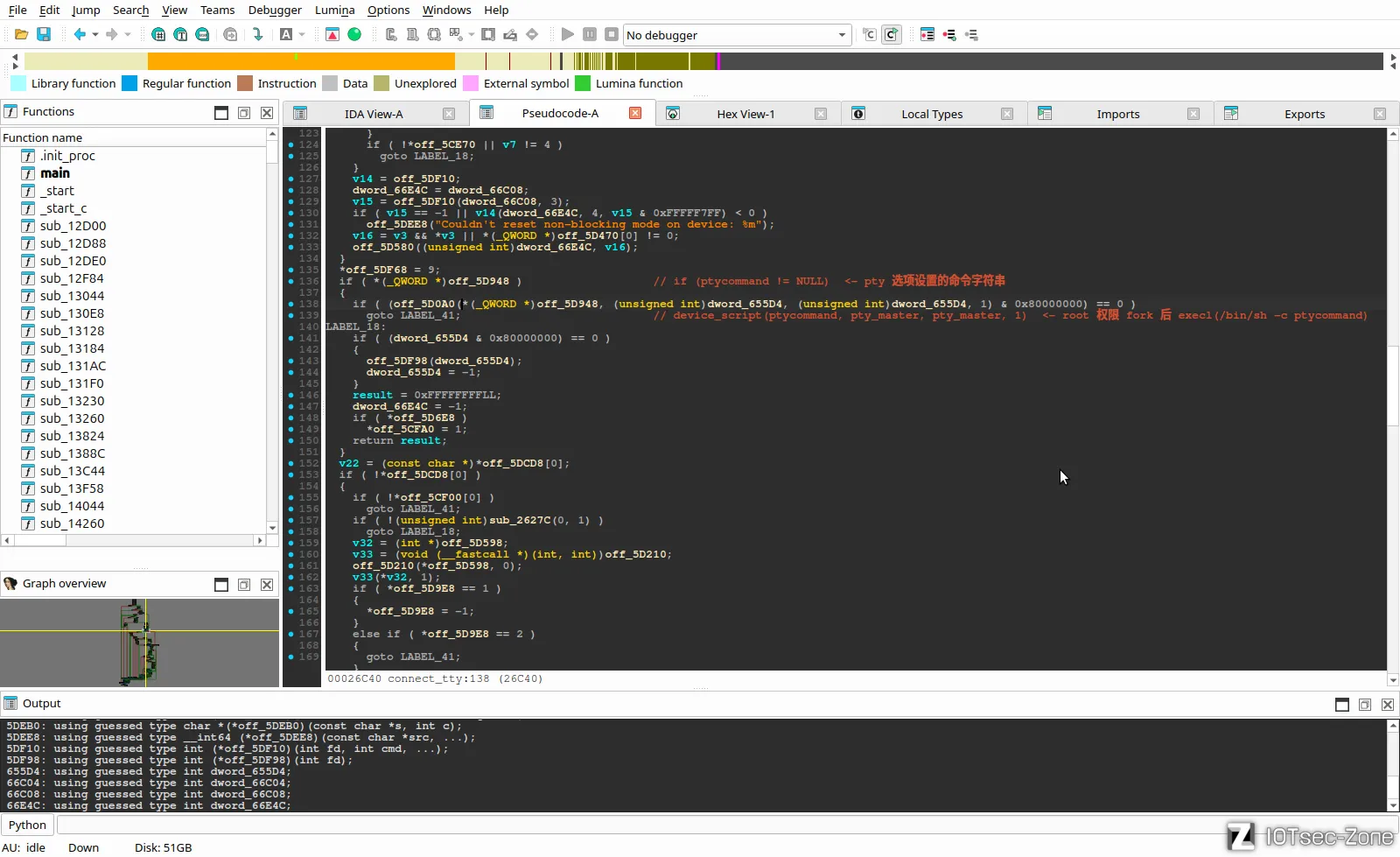The image size is (1400, 857).
Task: Open the Jump menu
Action: (86, 10)
